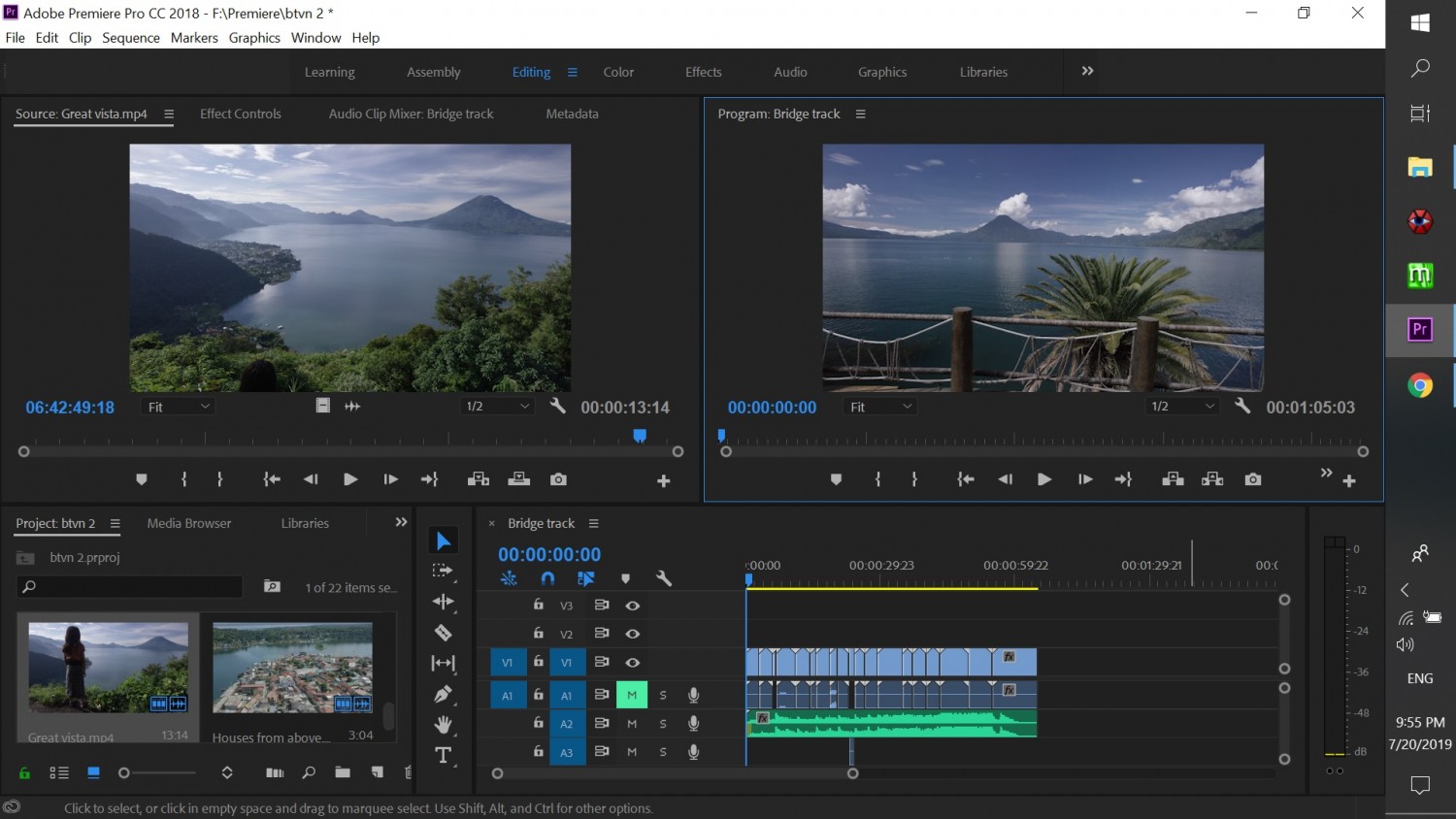Play the Program monitor sequence
1456x819 pixels.
pos(1044,479)
